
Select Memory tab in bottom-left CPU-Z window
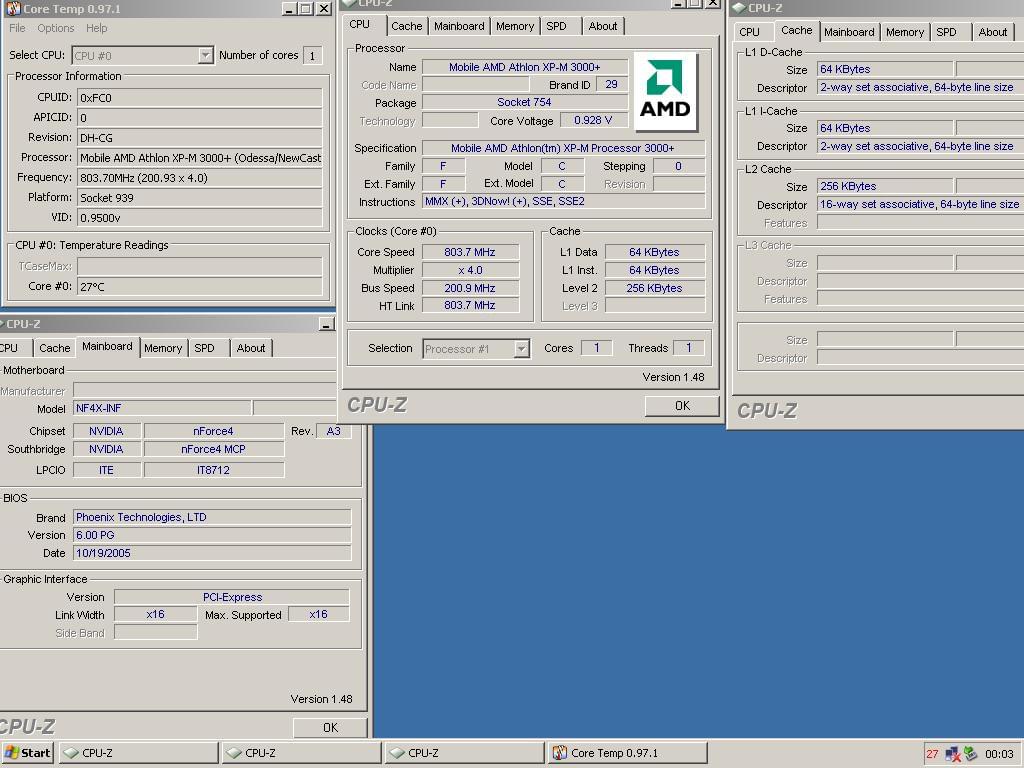point(163,348)
